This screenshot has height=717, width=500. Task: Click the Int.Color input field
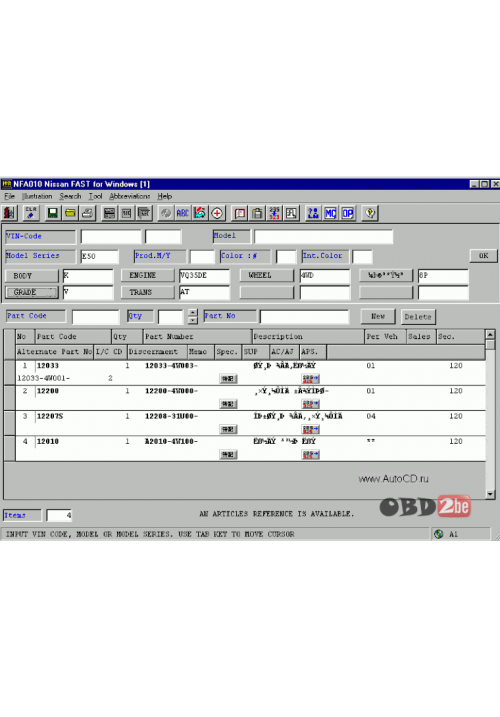coord(362,256)
